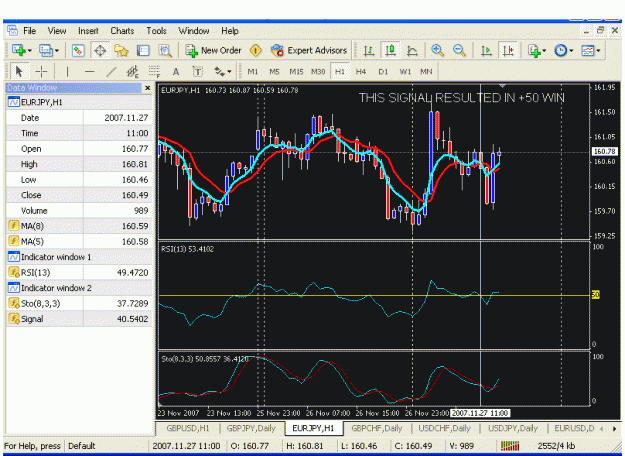Select the crosshair cursor tool
This screenshot has width=625, height=456.
(x=41, y=72)
